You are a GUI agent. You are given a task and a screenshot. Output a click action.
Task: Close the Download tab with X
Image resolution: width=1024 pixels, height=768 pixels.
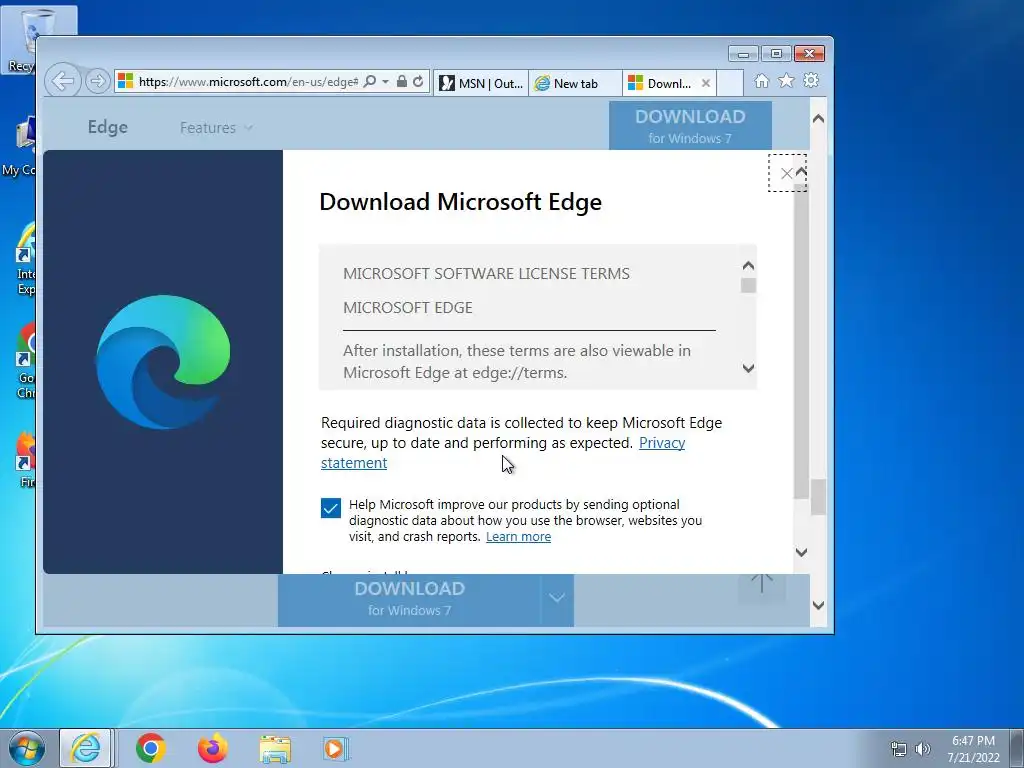coord(706,83)
